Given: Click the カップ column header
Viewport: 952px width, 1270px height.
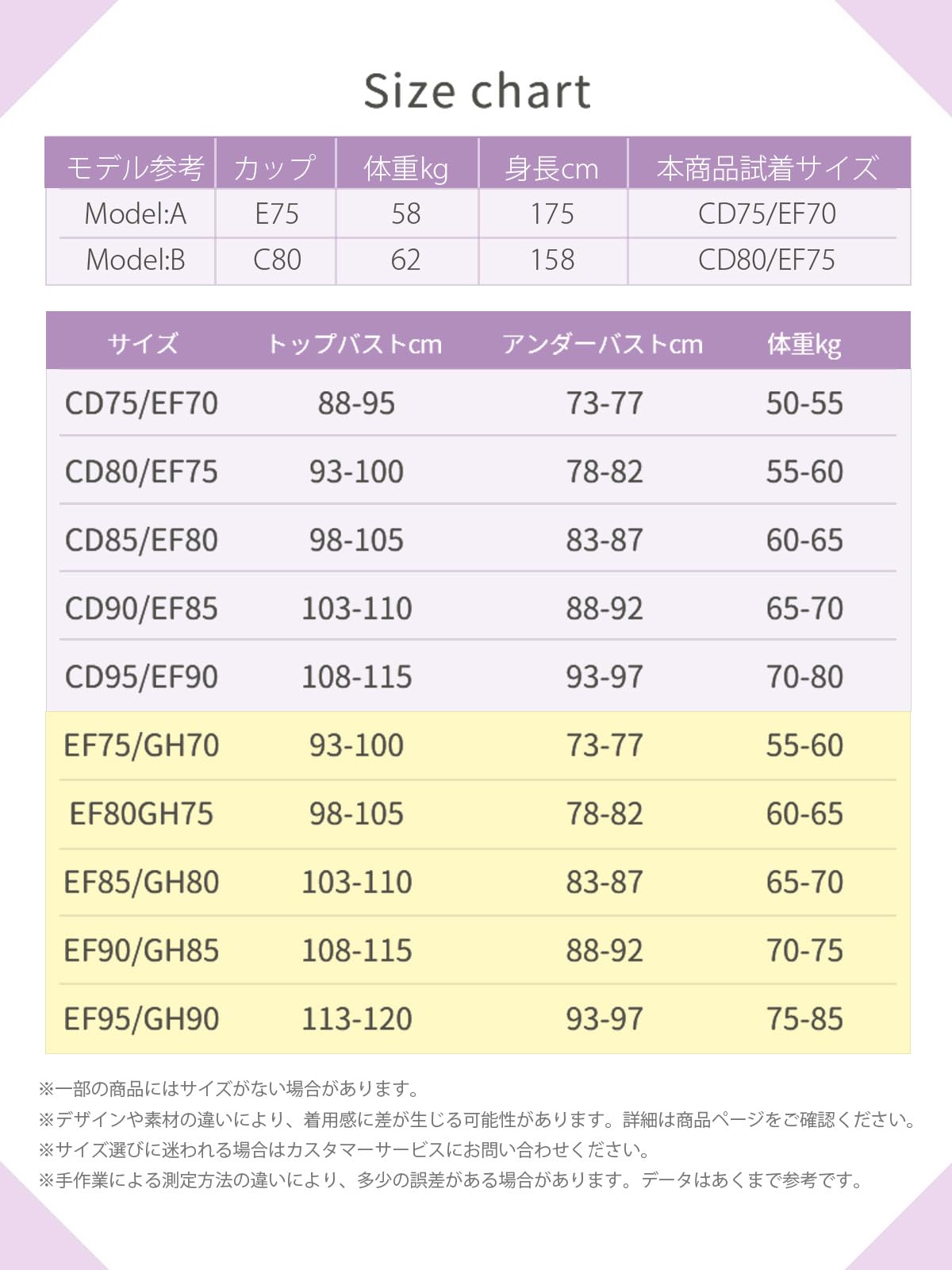Looking at the screenshot, I should click(275, 167).
